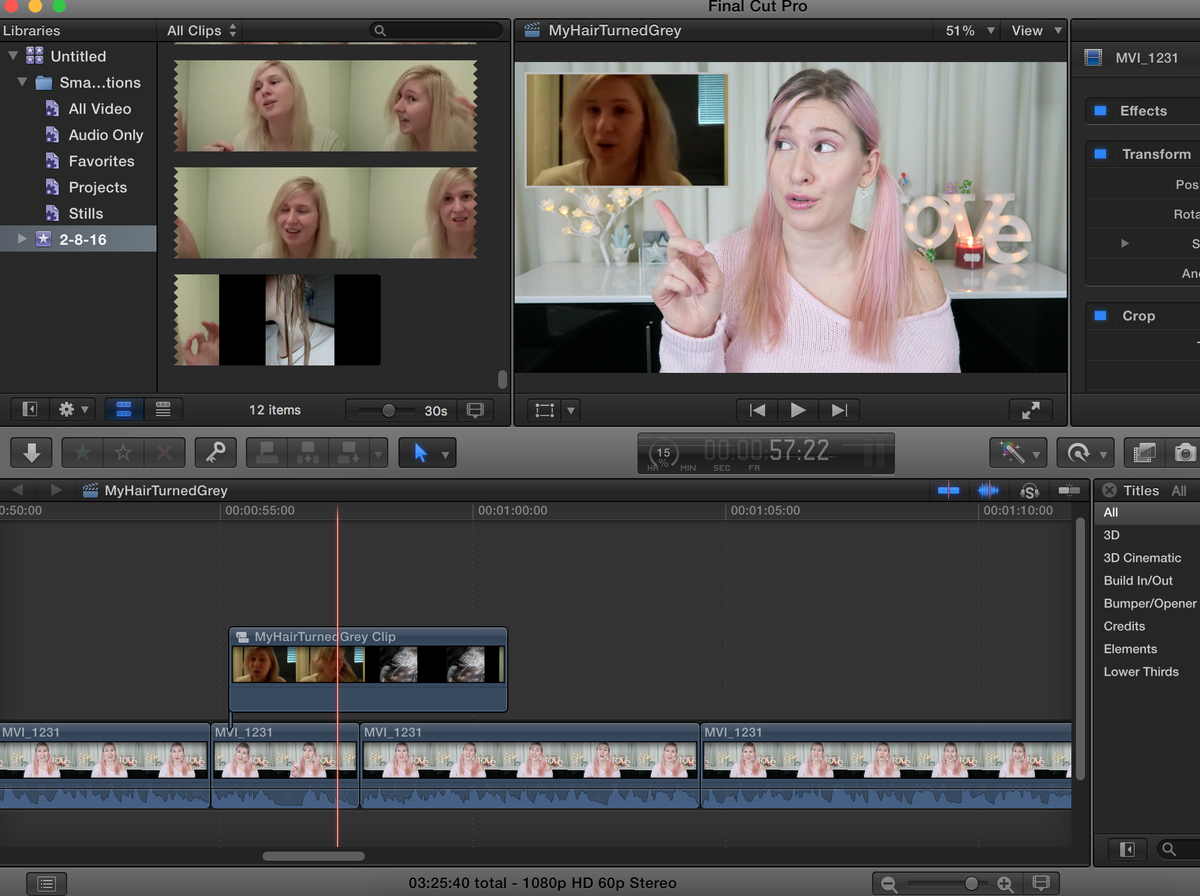The height and width of the screenshot is (896, 1200).
Task: Select Bumper/Opener titles category
Action: 1150,603
